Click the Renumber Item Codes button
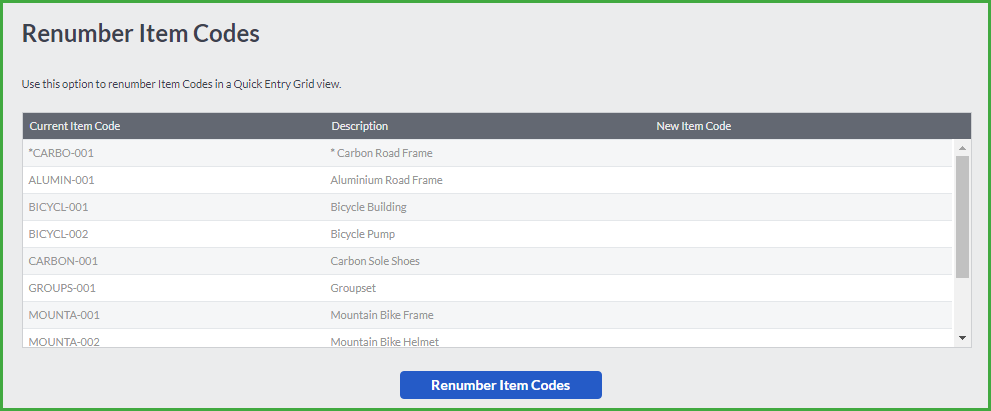Viewport: 991px width, 411px height. [501, 385]
